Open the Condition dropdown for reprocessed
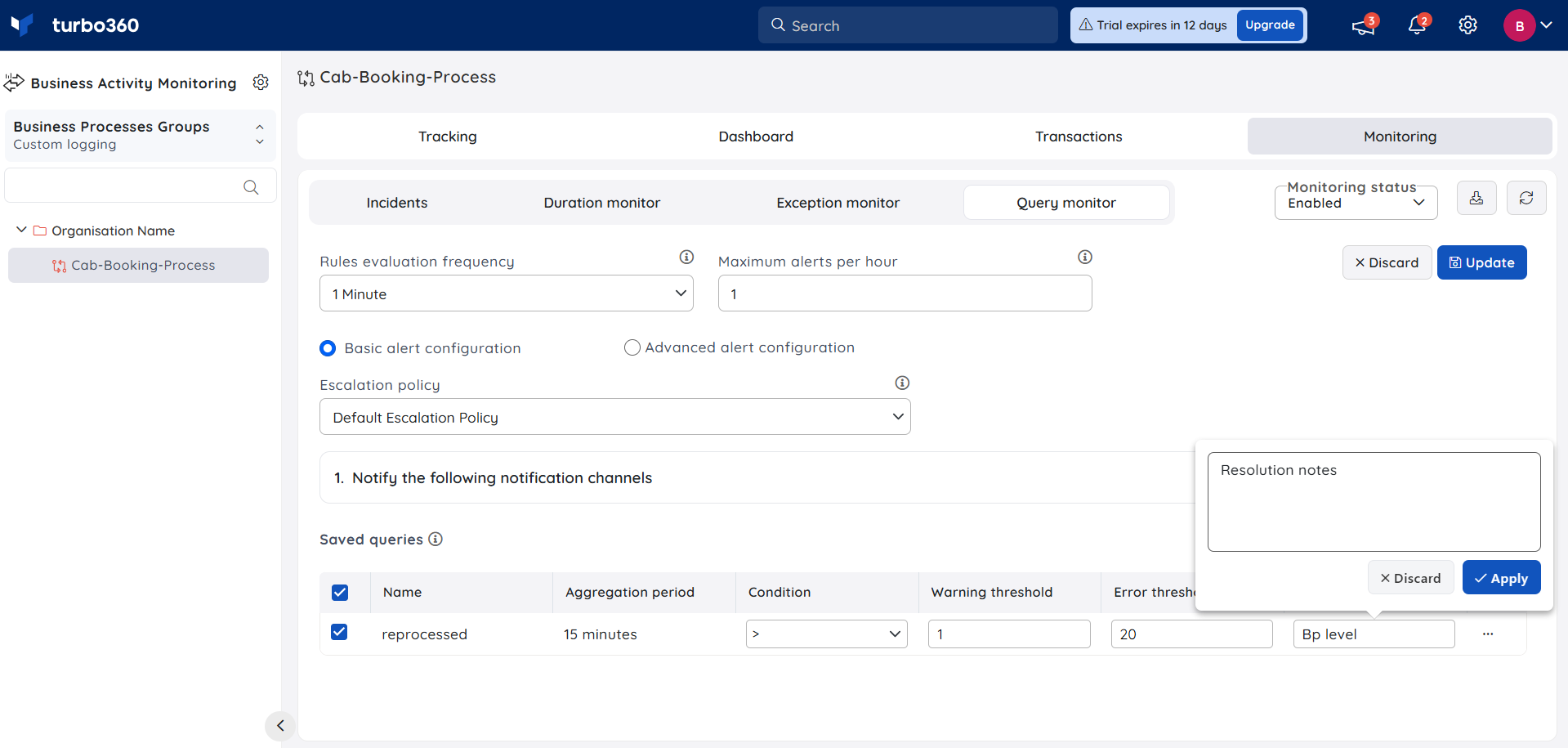The height and width of the screenshot is (748, 1568). point(827,634)
